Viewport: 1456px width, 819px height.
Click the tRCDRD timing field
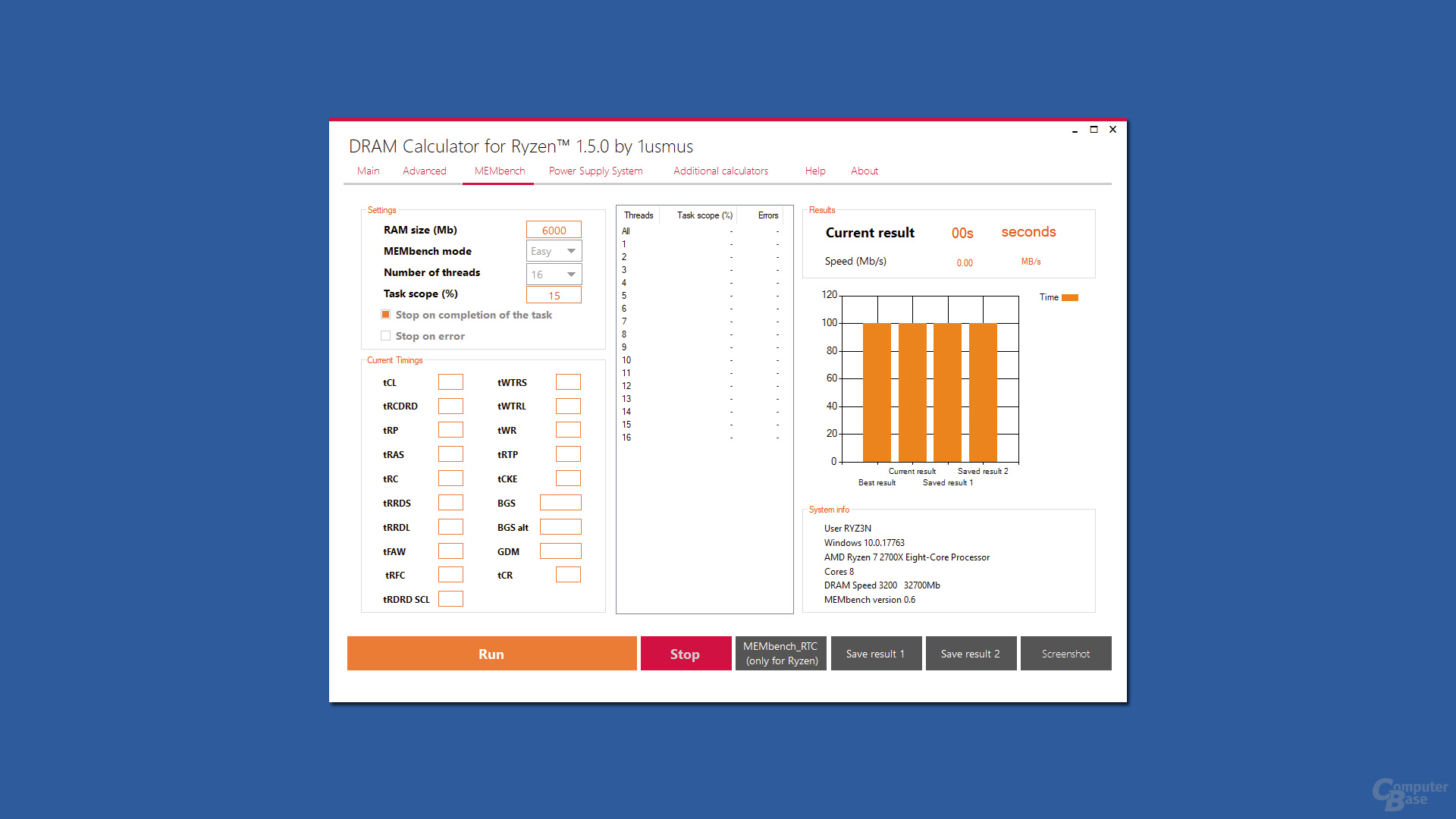click(x=450, y=406)
